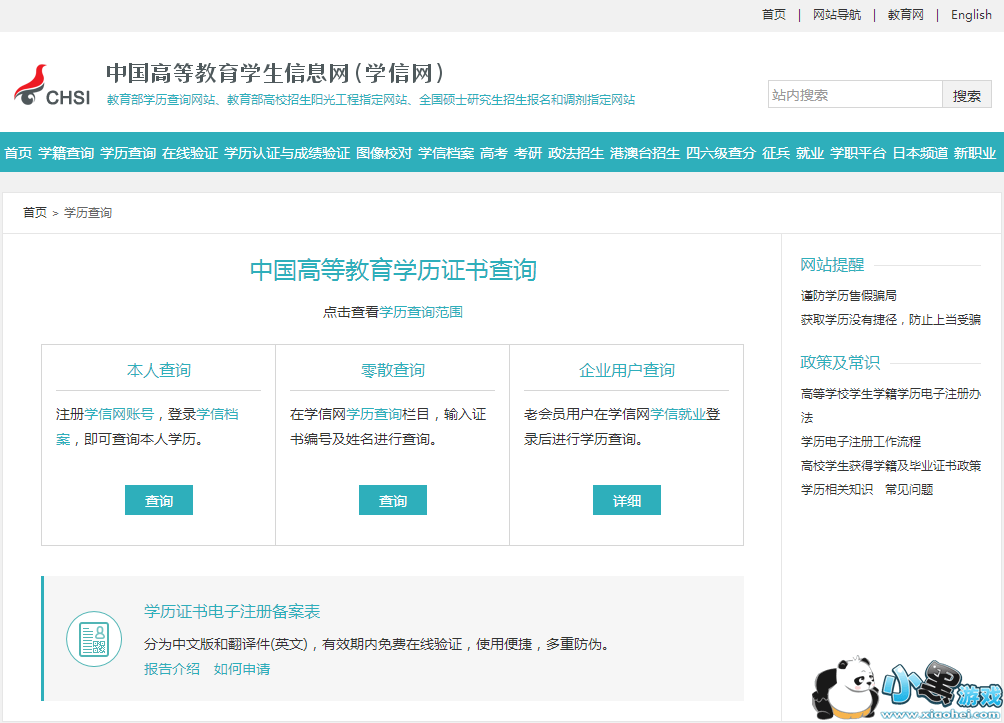Open 学历相关知识 link
Viewport: 1004px width, 723px height.
pyautogui.click(x=836, y=489)
